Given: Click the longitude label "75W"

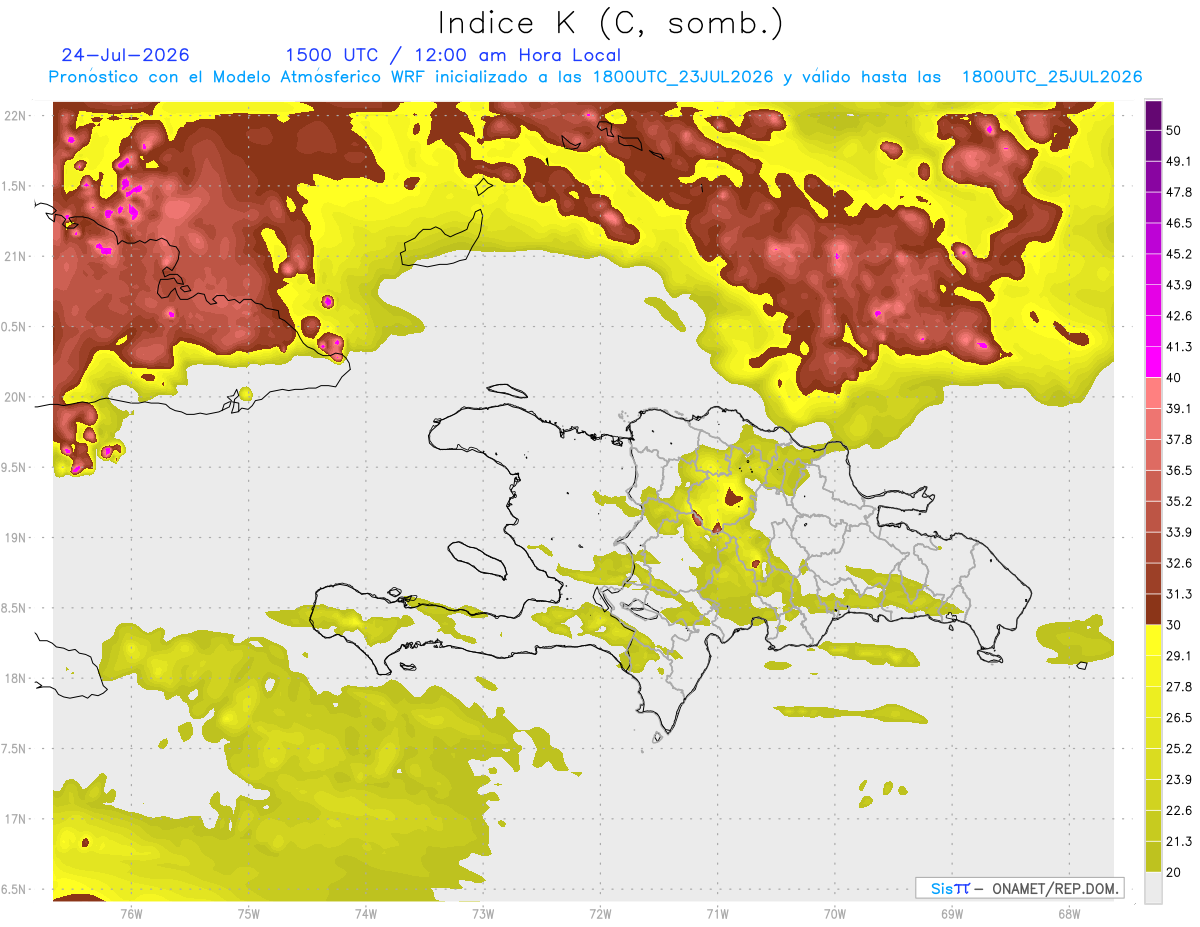Looking at the screenshot, I should tap(249, 914).
